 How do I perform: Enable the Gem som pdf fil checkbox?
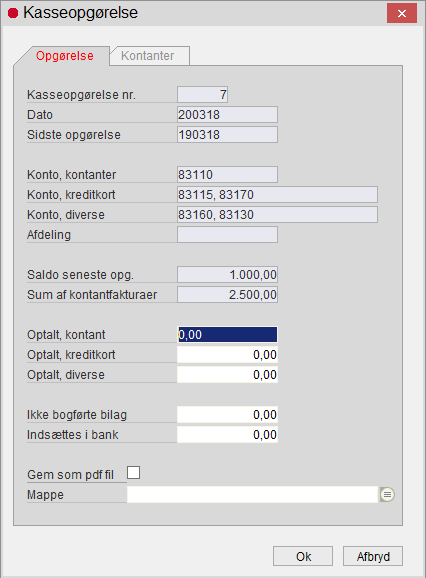pos(133,473)
